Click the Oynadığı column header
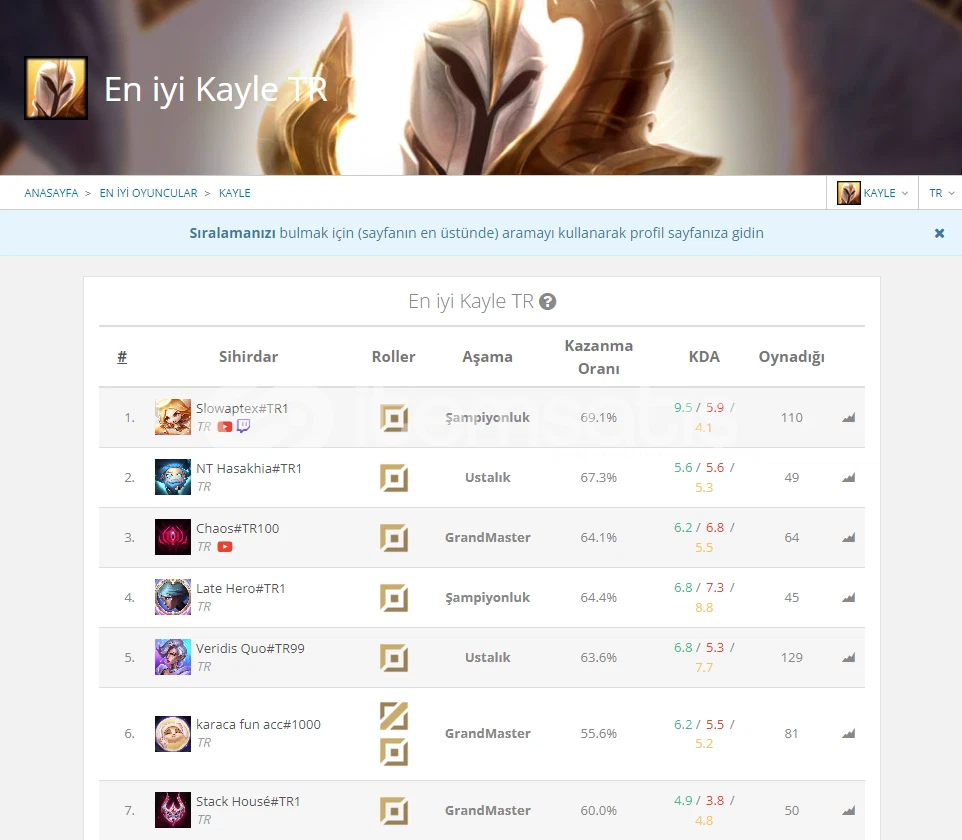962x840 pixels. point(791,357)
